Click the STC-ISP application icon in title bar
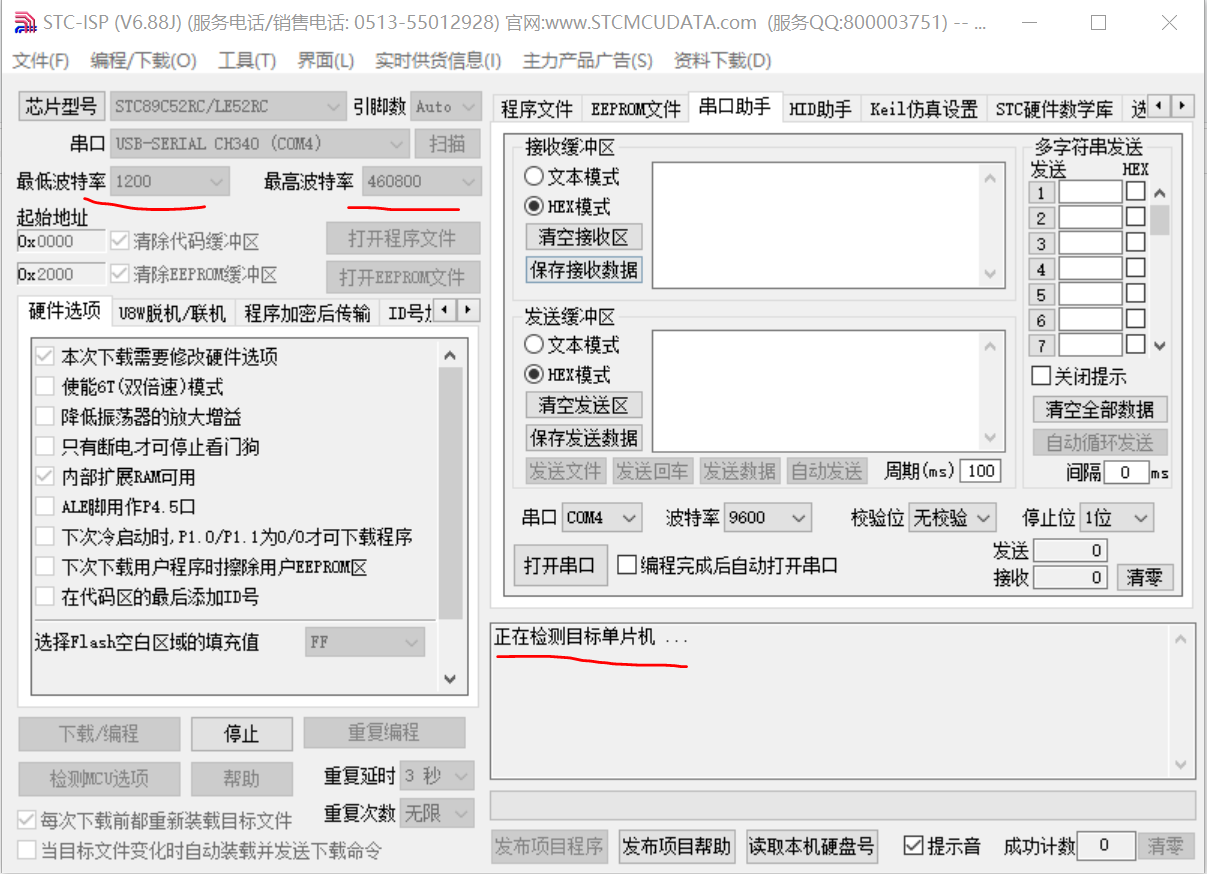This screenshot has height=874, width=1207. [24, 22]
